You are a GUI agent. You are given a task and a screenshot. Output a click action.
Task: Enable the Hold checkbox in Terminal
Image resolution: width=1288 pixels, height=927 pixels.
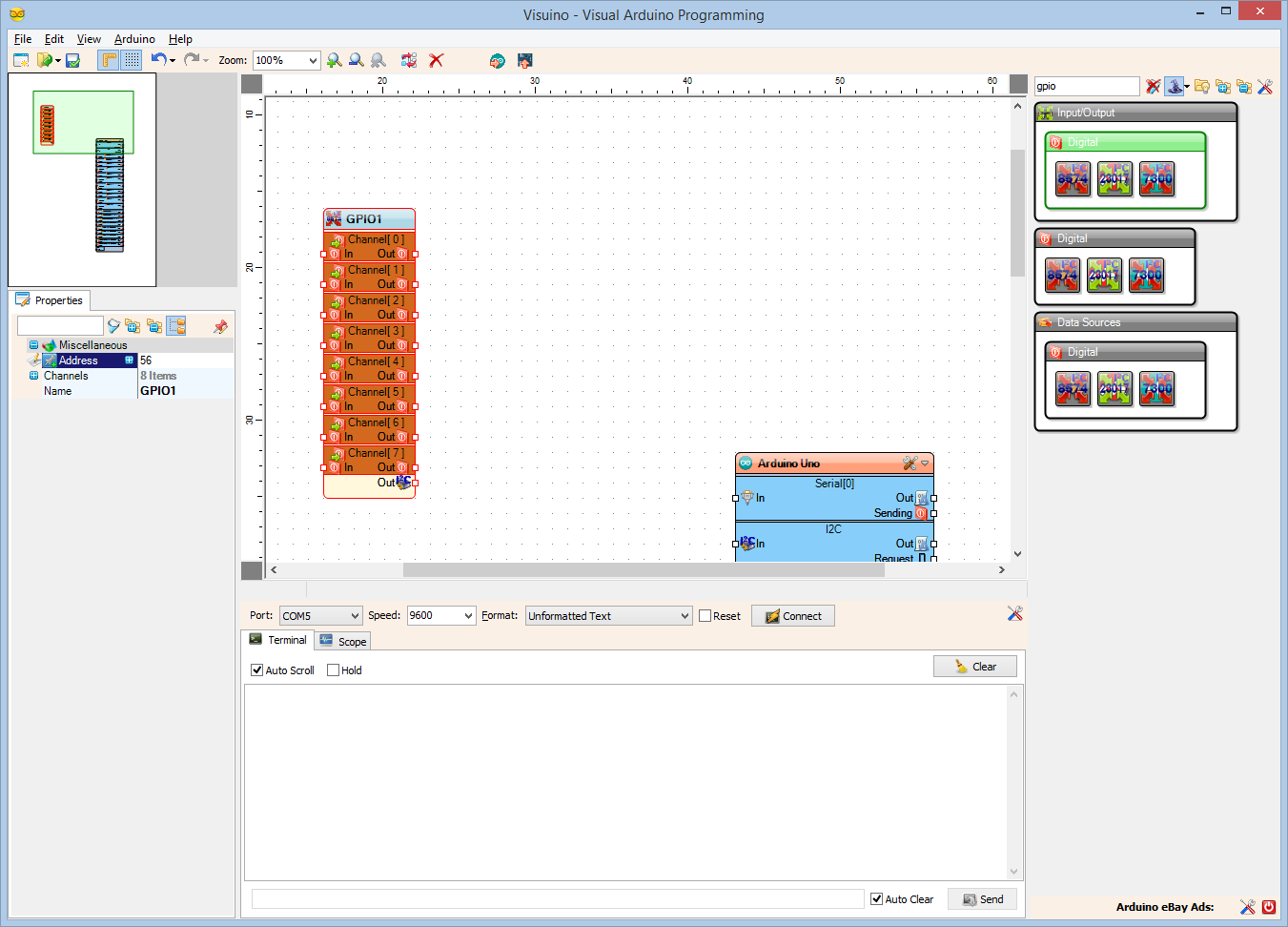coord(332,669)
